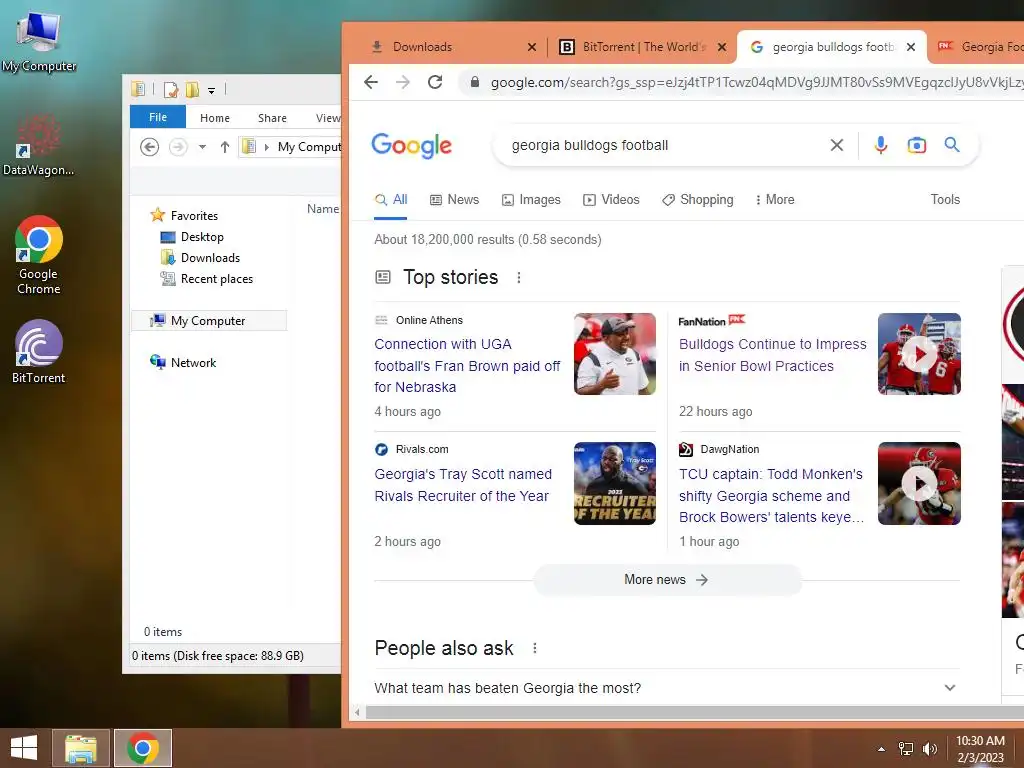Switch to Videos results
1024x768 pixels.
tap(611, 200)
